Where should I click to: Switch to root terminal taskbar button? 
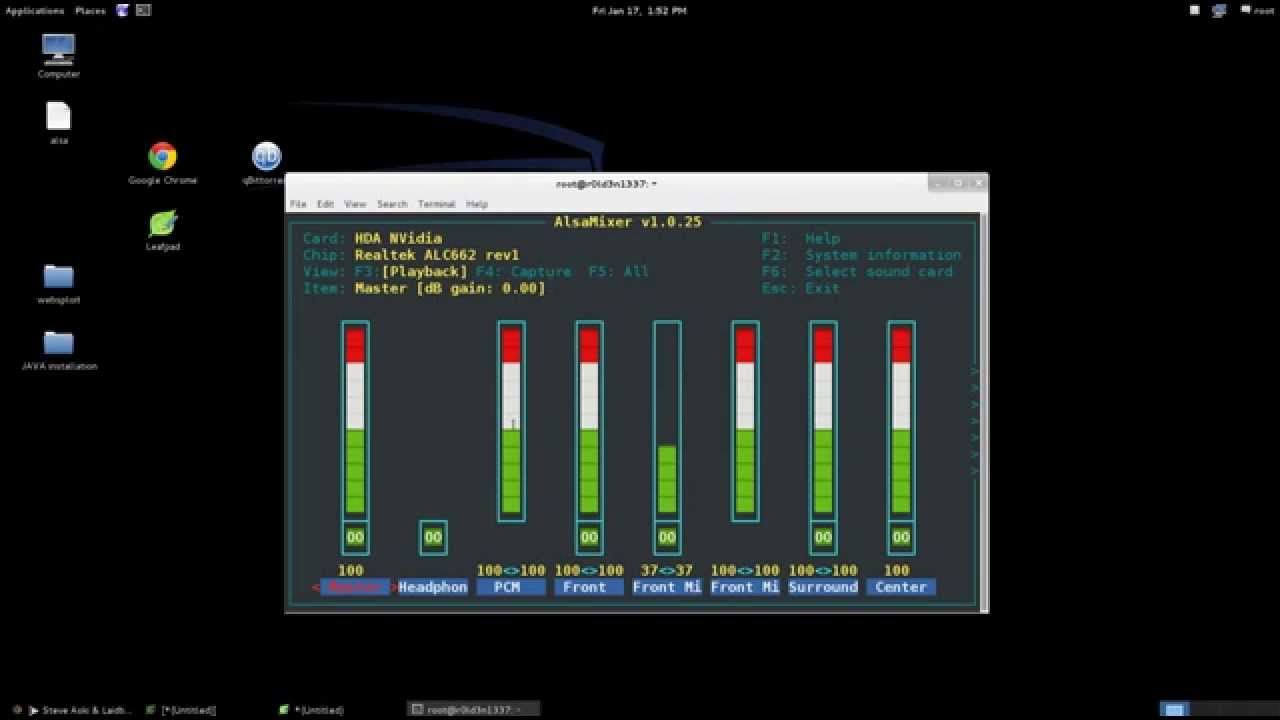474,709
